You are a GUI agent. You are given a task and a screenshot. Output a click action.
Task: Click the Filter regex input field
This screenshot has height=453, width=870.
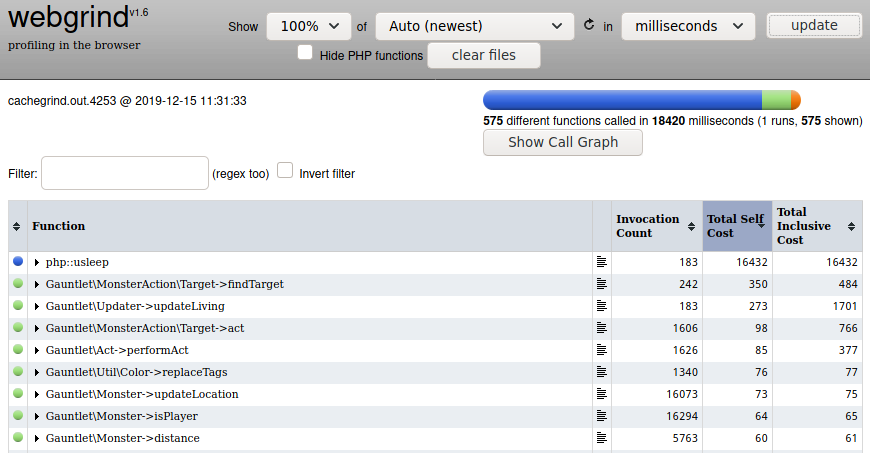pyautogui.click(x=124, y=173)
